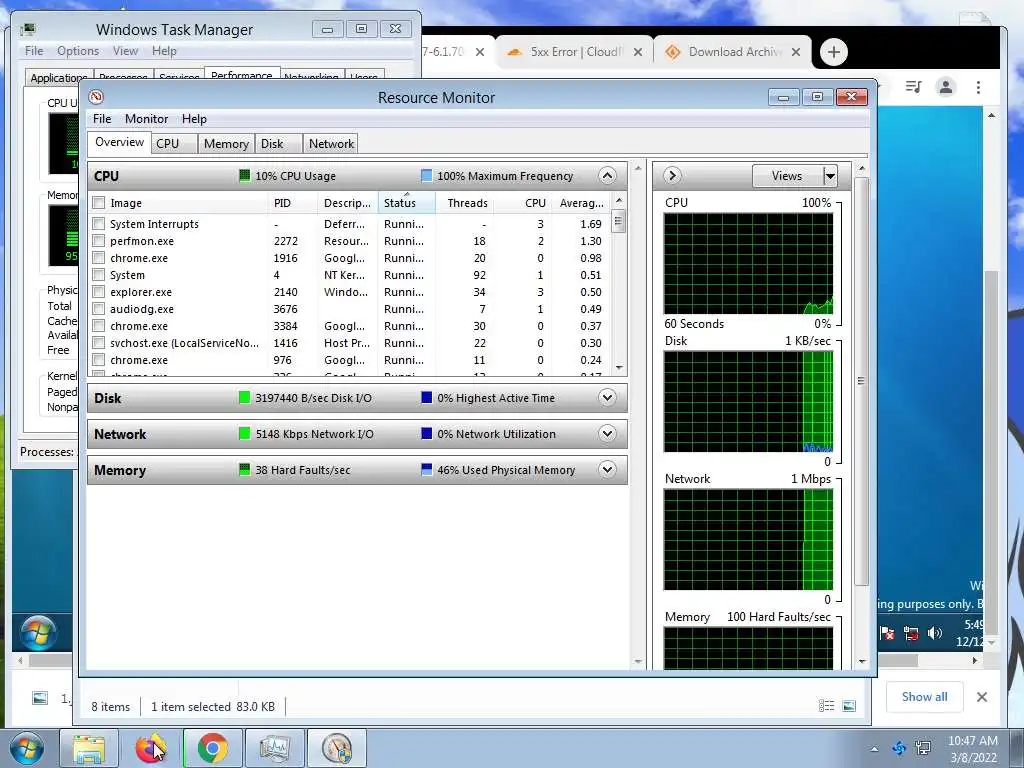Image resolution: width=1024 pixels, height=768 pixels.
Task: Open Task Manager's View menu
Action: click(125, 51)
